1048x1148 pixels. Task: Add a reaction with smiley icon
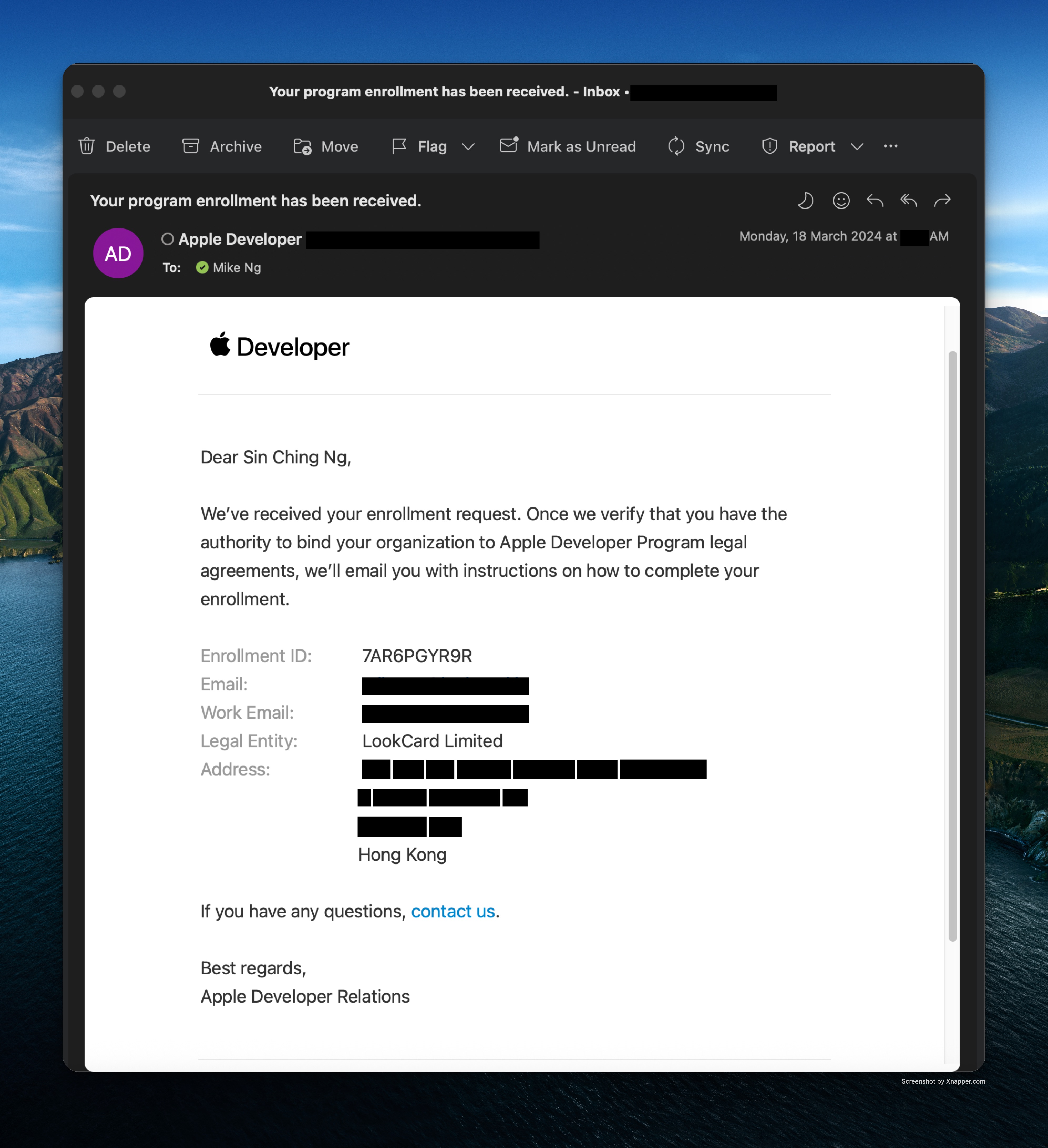click(x=841, y=200)
